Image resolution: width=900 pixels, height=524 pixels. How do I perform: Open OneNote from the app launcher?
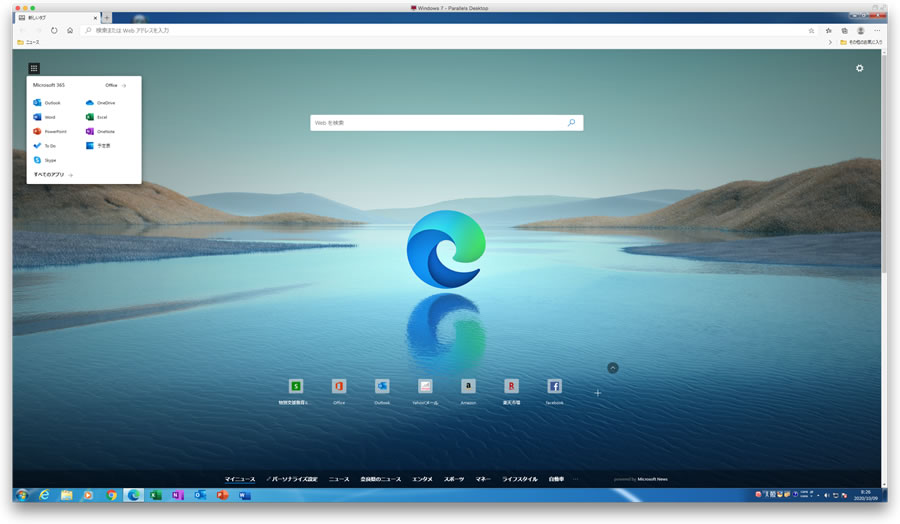[100, 131]
